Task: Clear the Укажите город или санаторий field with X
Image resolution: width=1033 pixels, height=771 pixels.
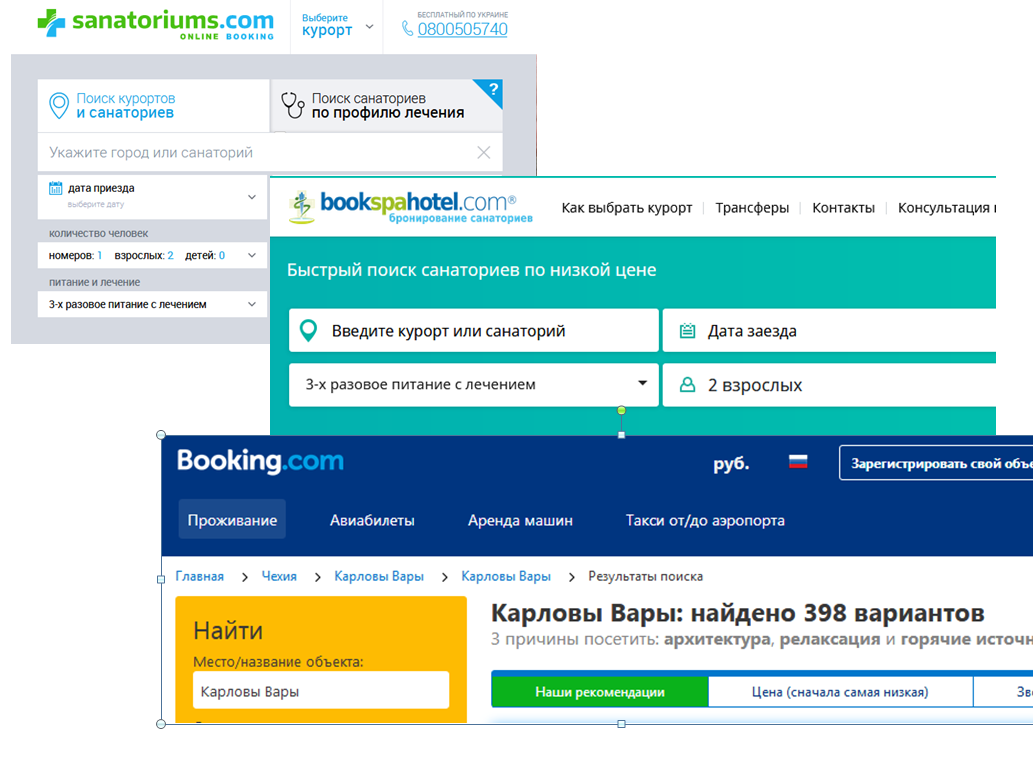Action: pyautogui.click(x=484, y=152)
